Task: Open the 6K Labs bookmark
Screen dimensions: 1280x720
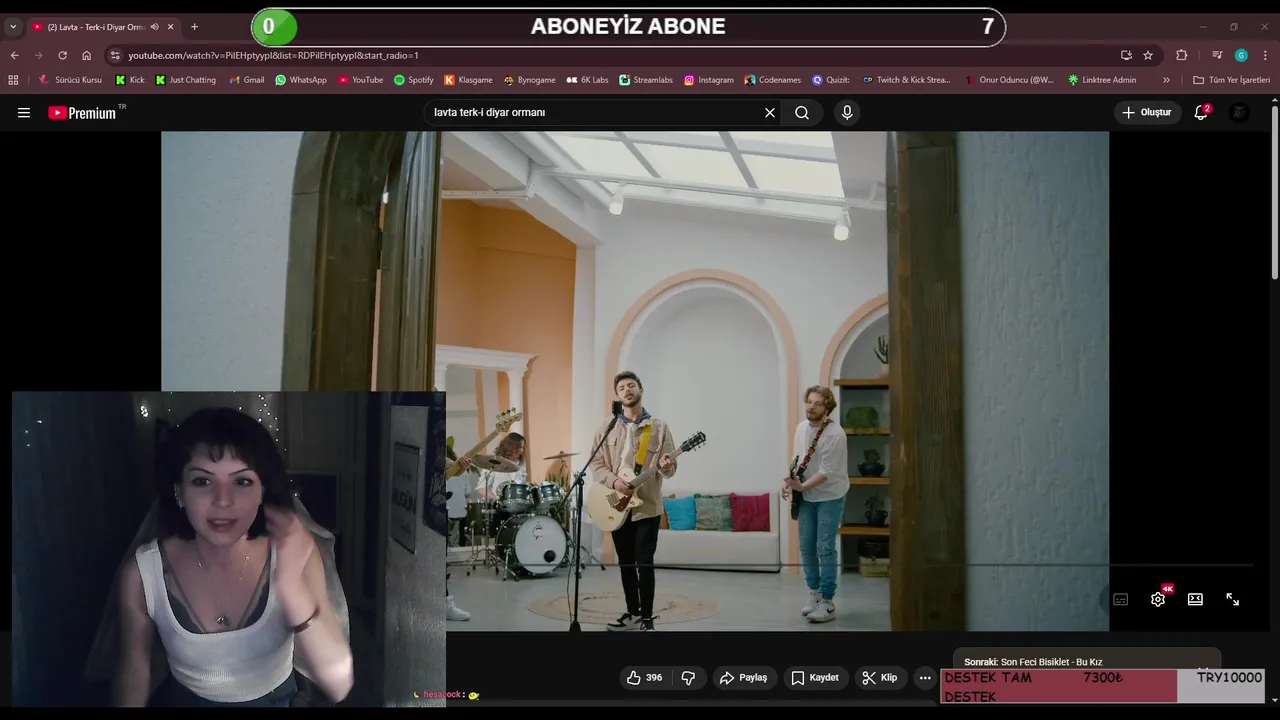Action: click(x=588, y=80)
